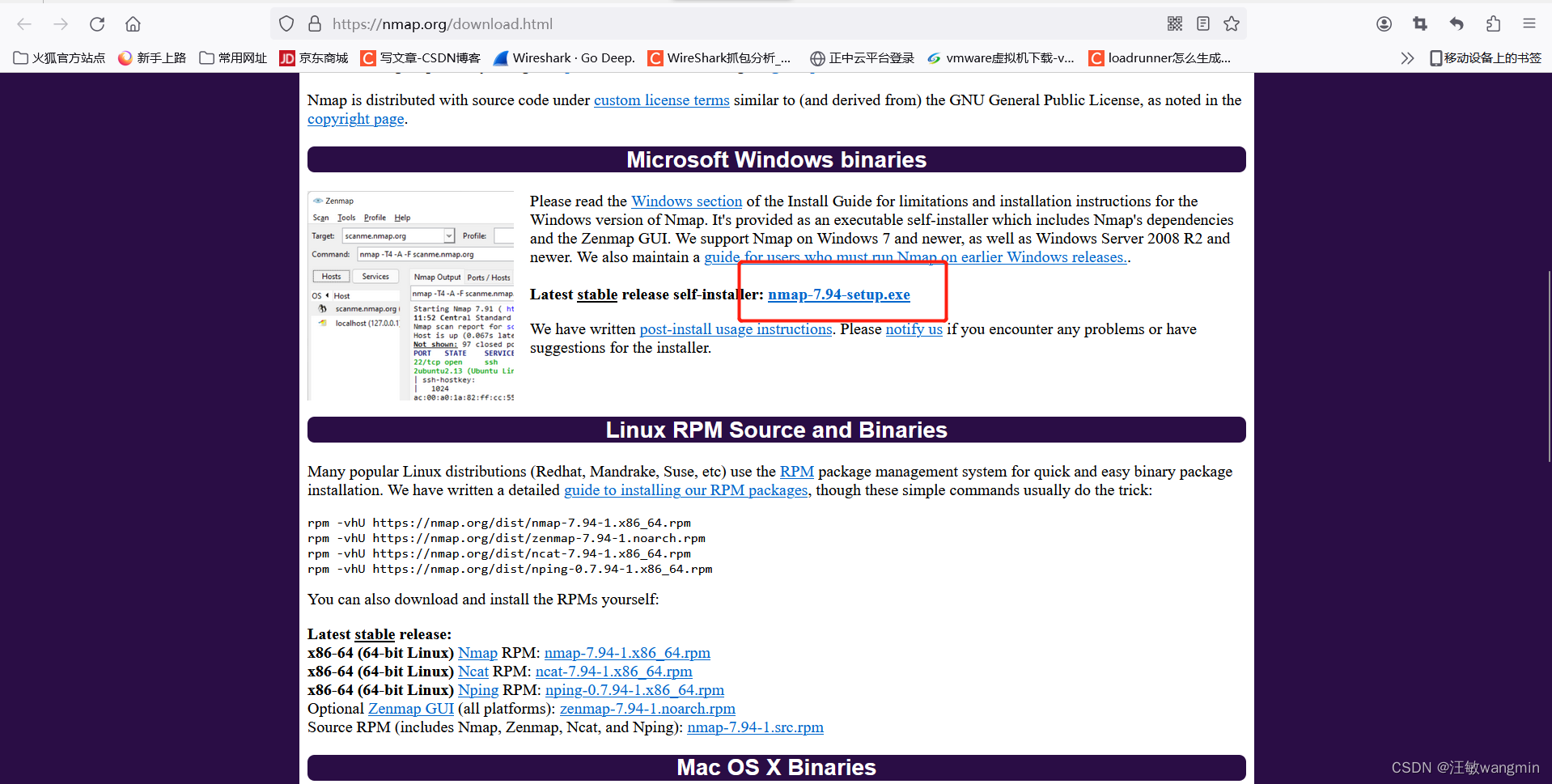Click the page vertical scrollbar
The height and width of the screenshot is (784, 1552).
1548,366
